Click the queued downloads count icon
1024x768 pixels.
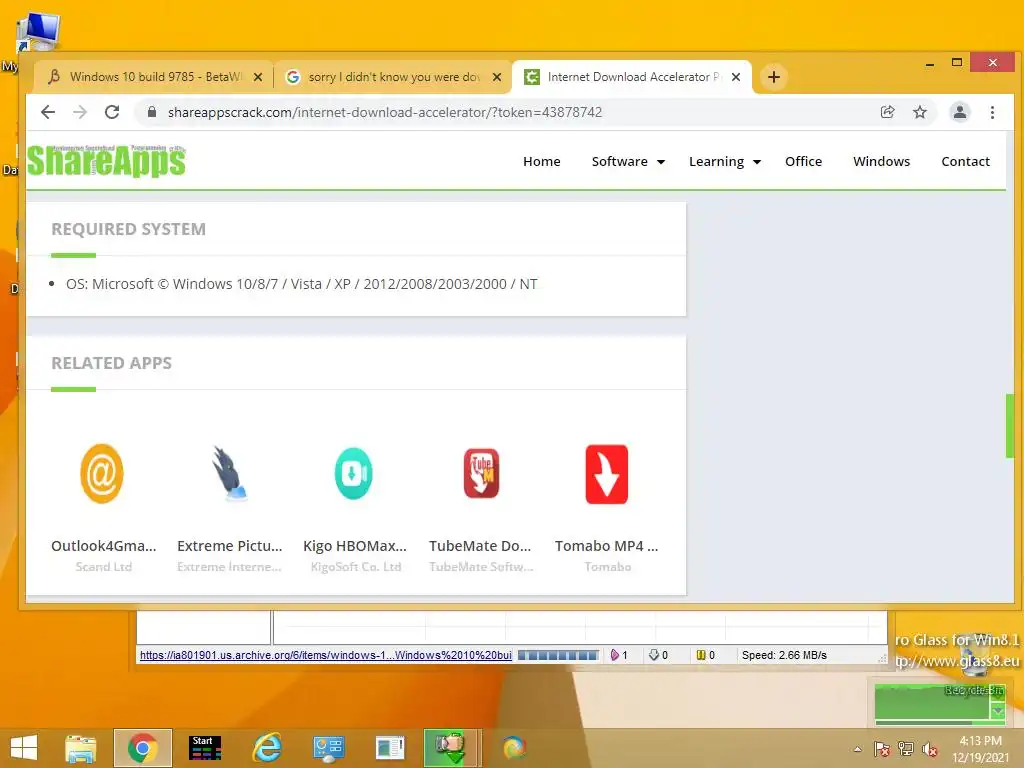click(x=654, y=655)
